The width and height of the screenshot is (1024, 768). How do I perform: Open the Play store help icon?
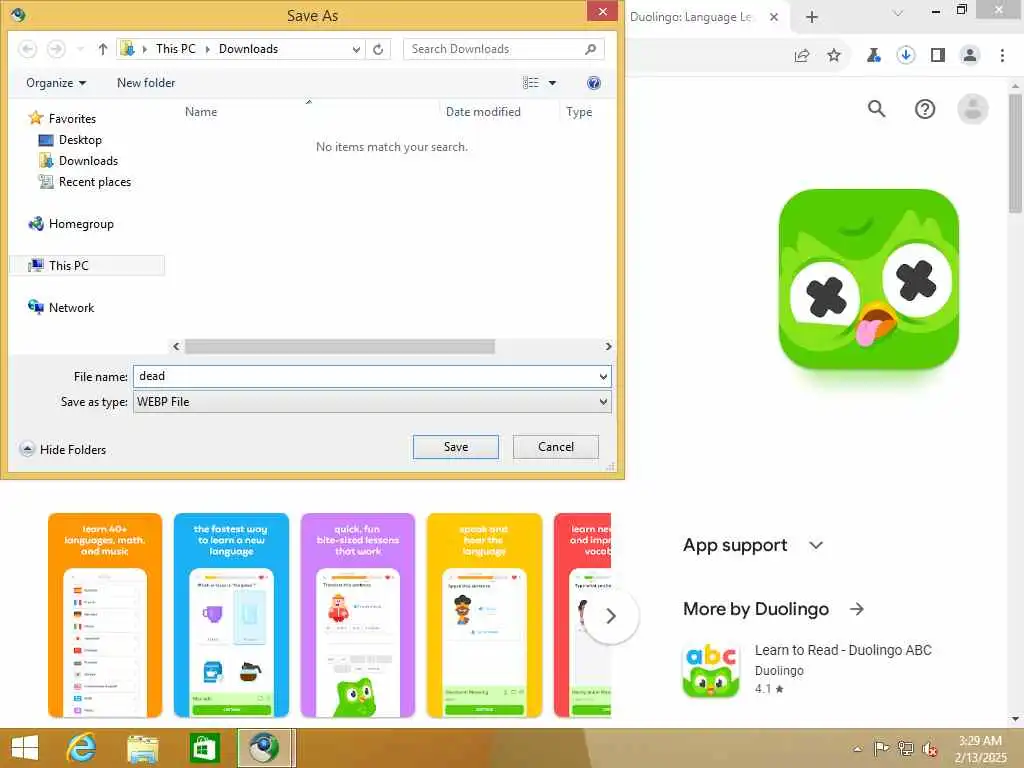(x=925, y=108)
